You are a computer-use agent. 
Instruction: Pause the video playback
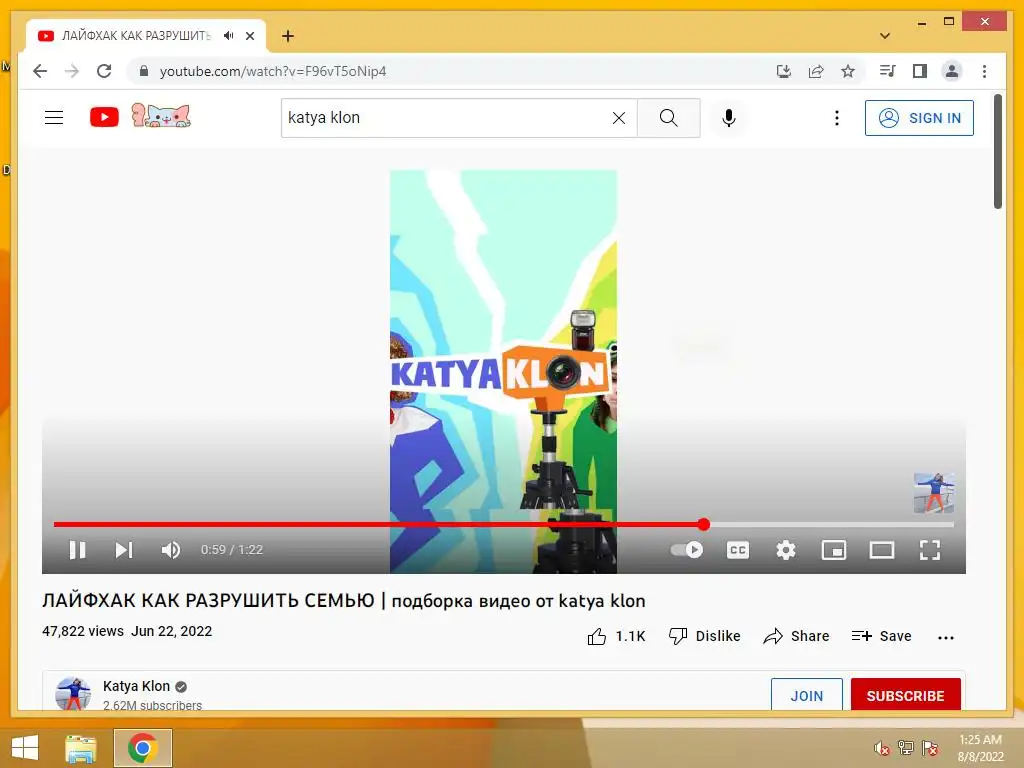pyautogui.click(x=77, y=550)
